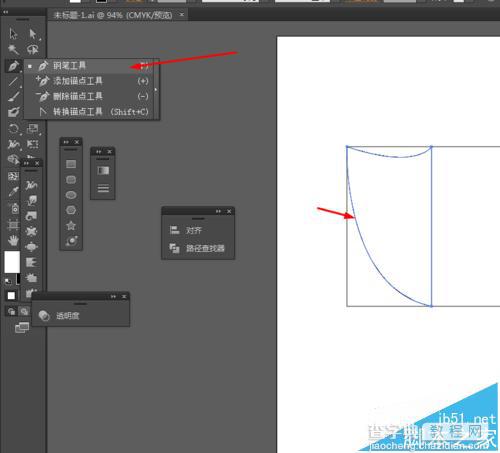Pick the Ellipse shape tool

[x=71, y=195]
